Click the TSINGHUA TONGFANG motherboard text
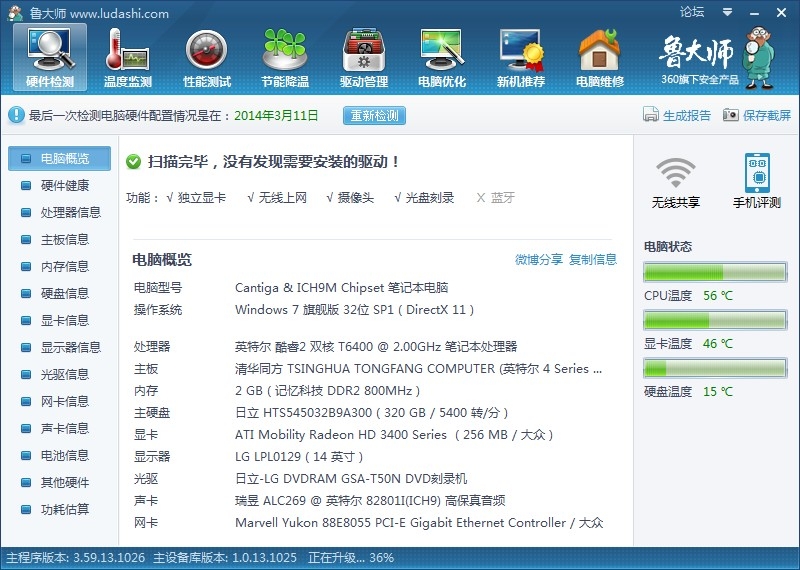The height and width of the screenshot is (570, 800). (x=418, y=369)
